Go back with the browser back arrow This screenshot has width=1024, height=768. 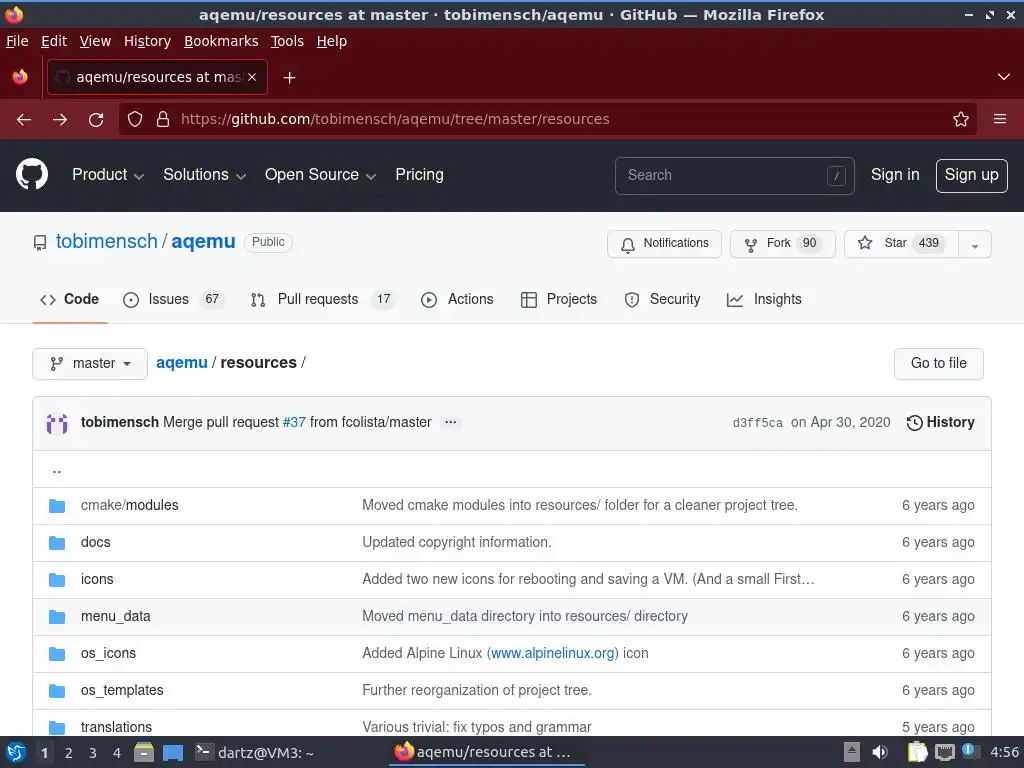point(24,120)
